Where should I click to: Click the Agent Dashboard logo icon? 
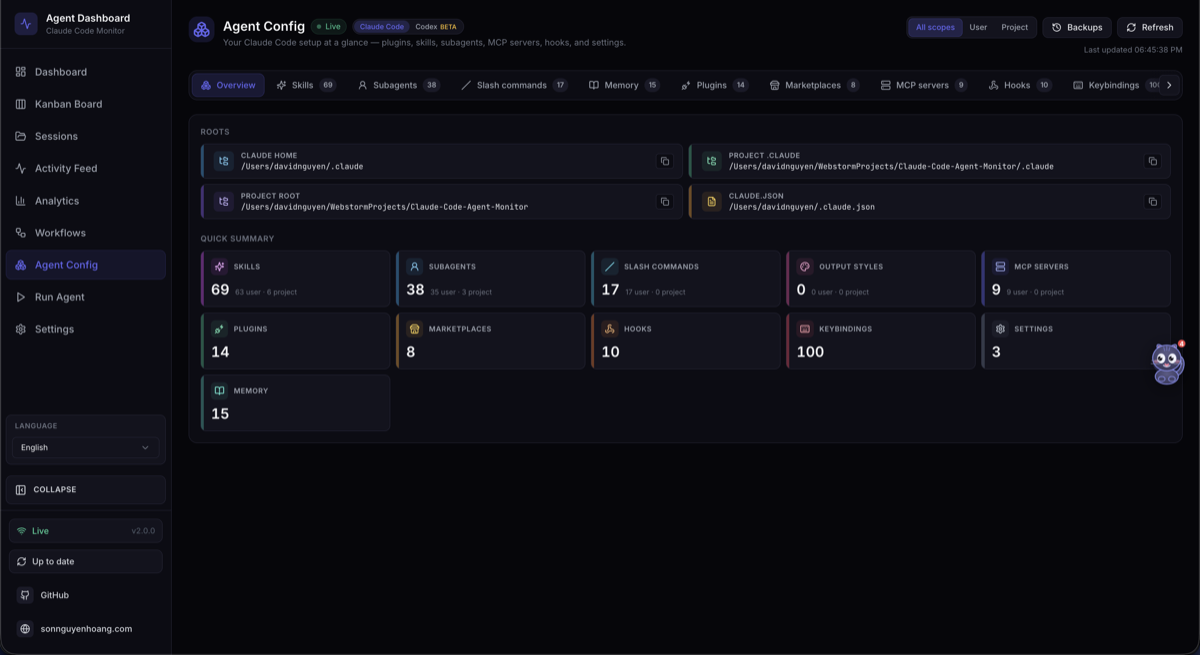(x=26, y=23)
